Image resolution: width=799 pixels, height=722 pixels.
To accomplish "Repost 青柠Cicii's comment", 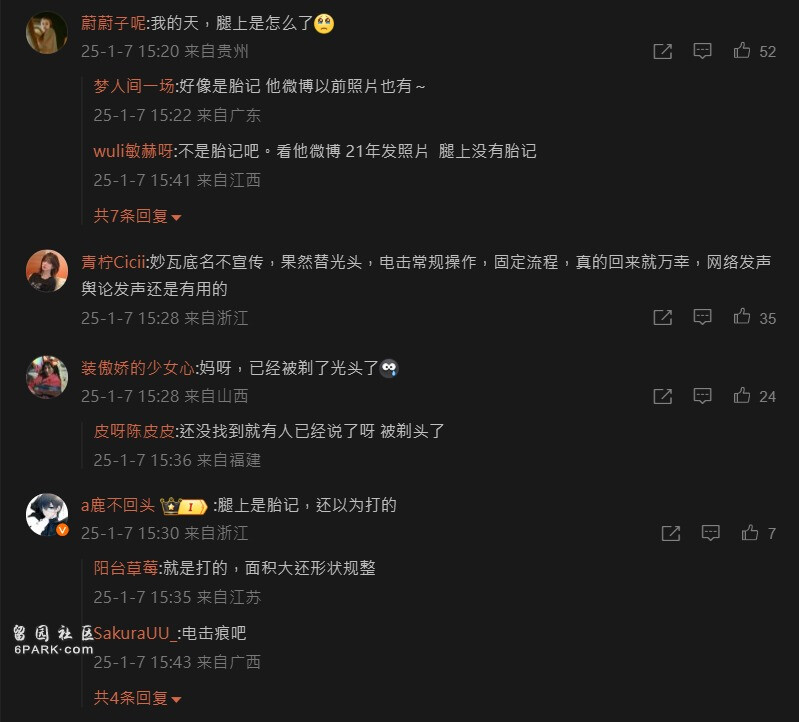I will 662,317.
